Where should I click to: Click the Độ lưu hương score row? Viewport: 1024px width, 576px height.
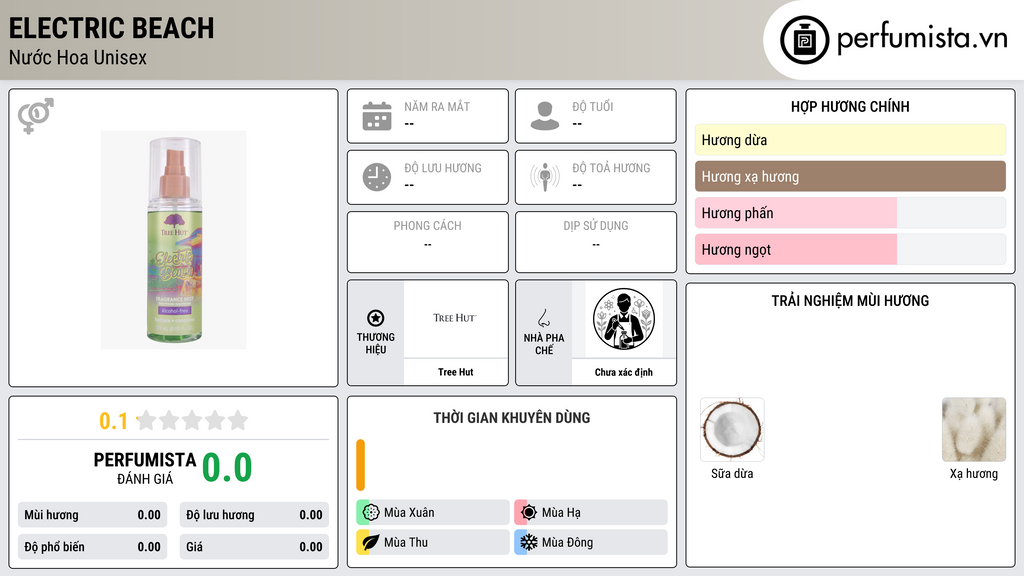(x=254, y=515)
